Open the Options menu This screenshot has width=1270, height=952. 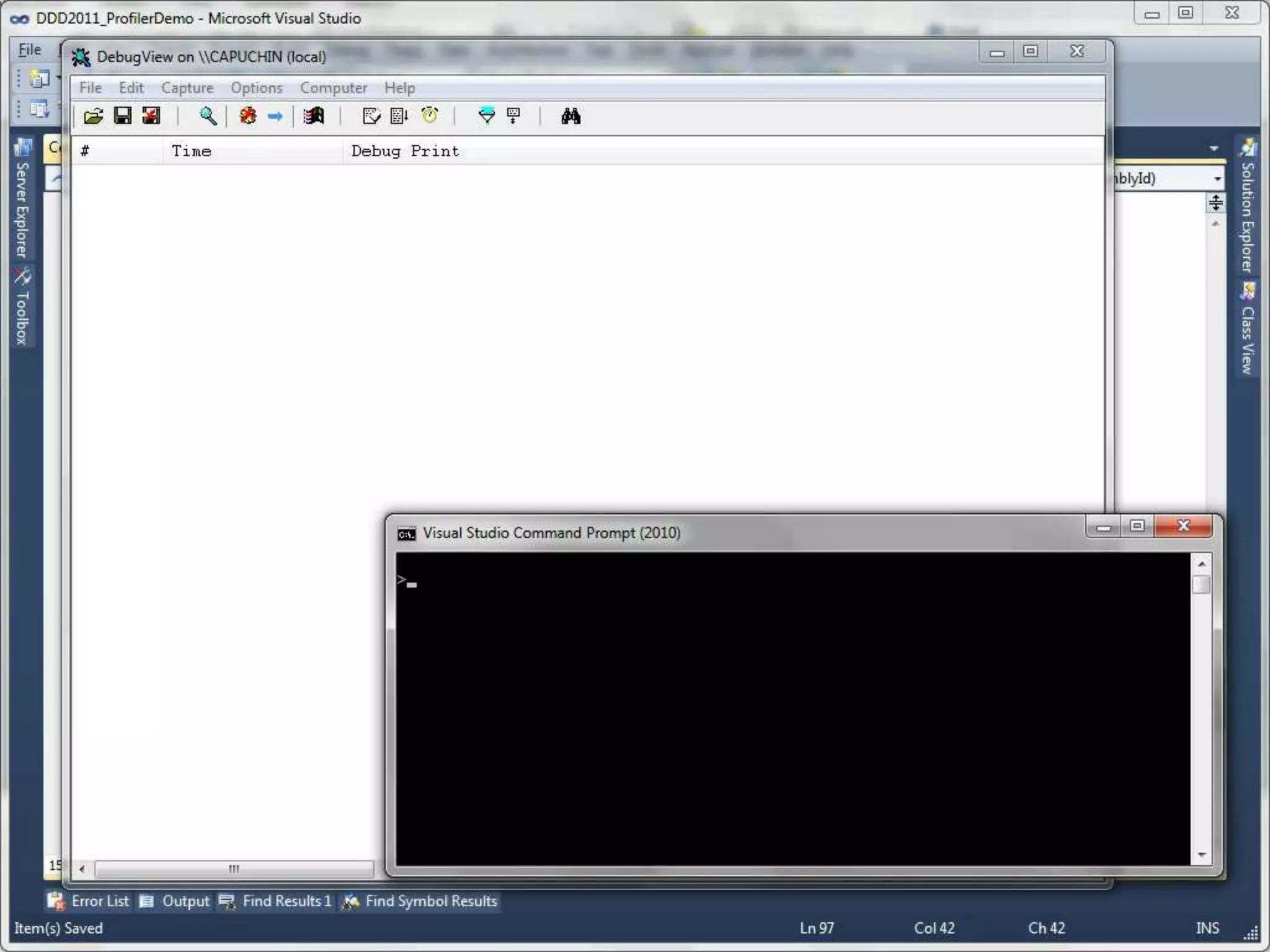(x=256, y=88)
